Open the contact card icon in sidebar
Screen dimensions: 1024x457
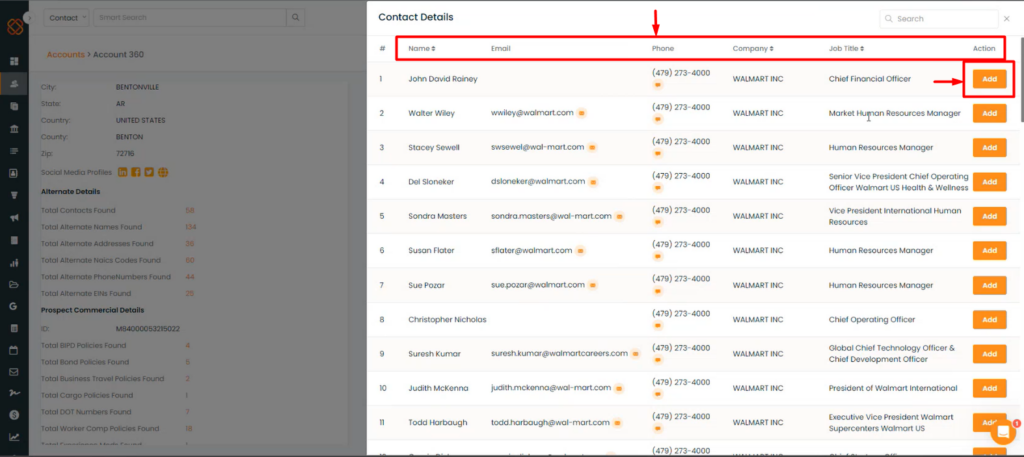[14, 173]
